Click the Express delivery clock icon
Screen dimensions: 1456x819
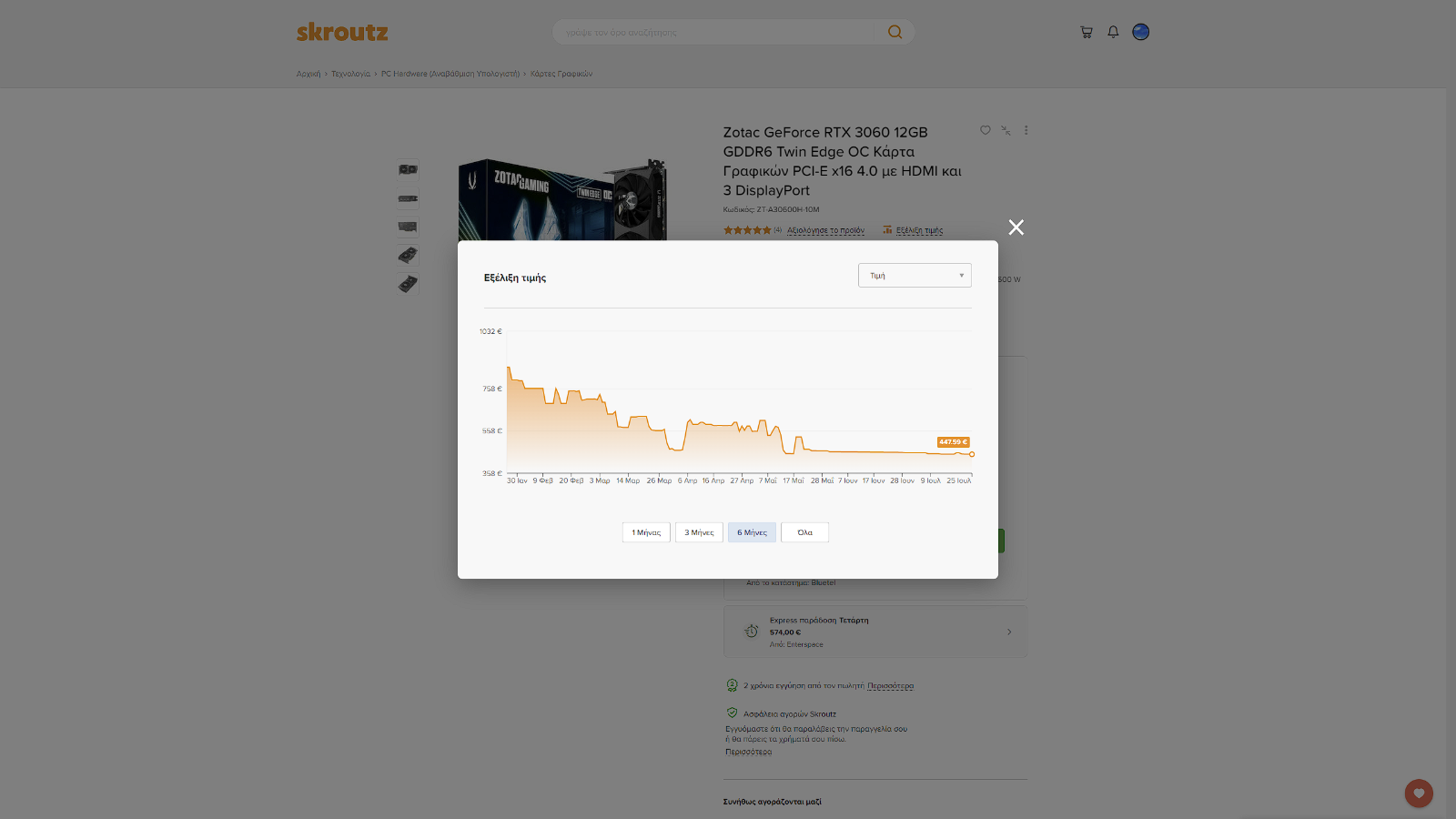751,631
